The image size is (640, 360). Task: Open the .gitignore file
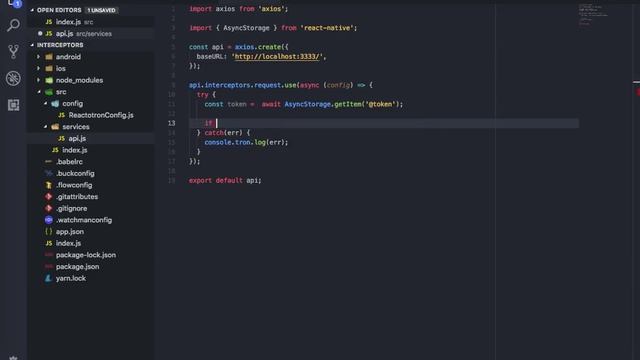tap(71, 208)
